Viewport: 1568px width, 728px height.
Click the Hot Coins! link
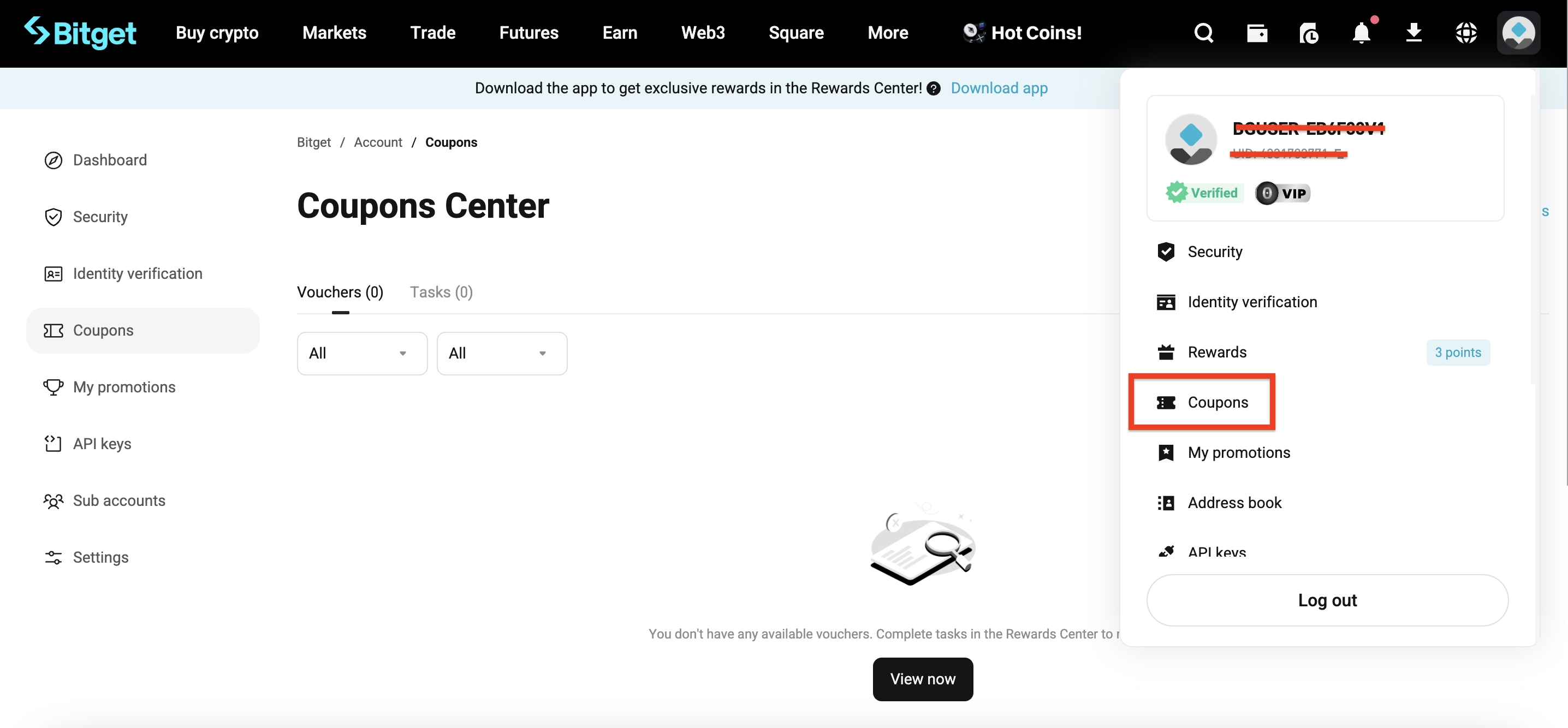tap(1022, 33)
